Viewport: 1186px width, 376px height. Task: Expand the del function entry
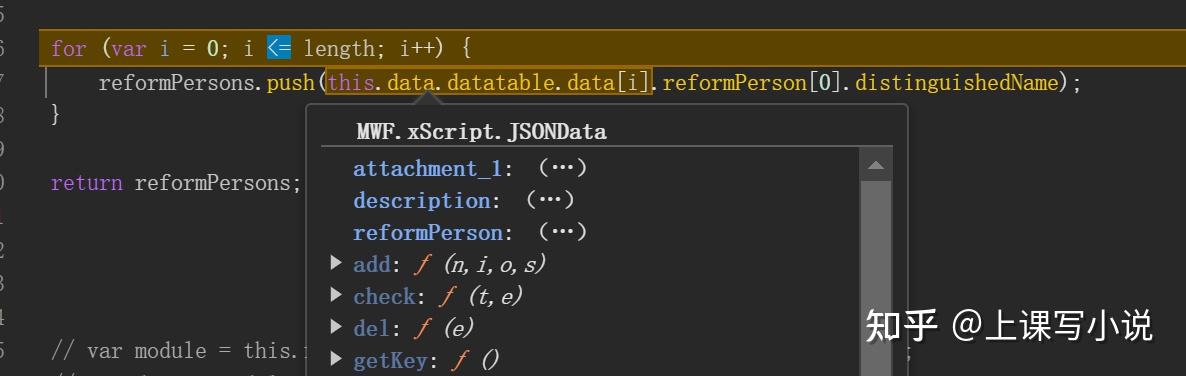337,327
